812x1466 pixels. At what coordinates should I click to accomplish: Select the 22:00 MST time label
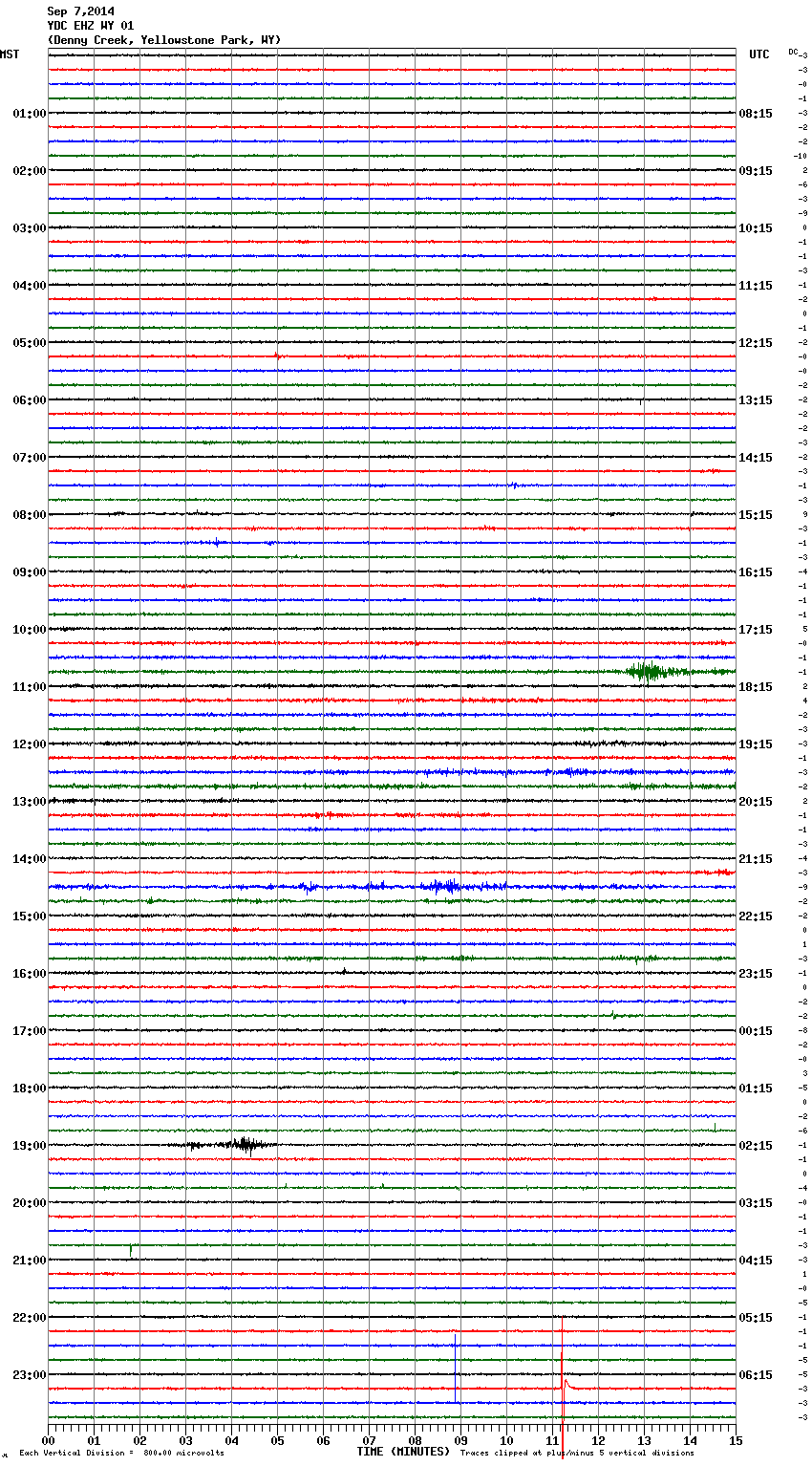30,1318
